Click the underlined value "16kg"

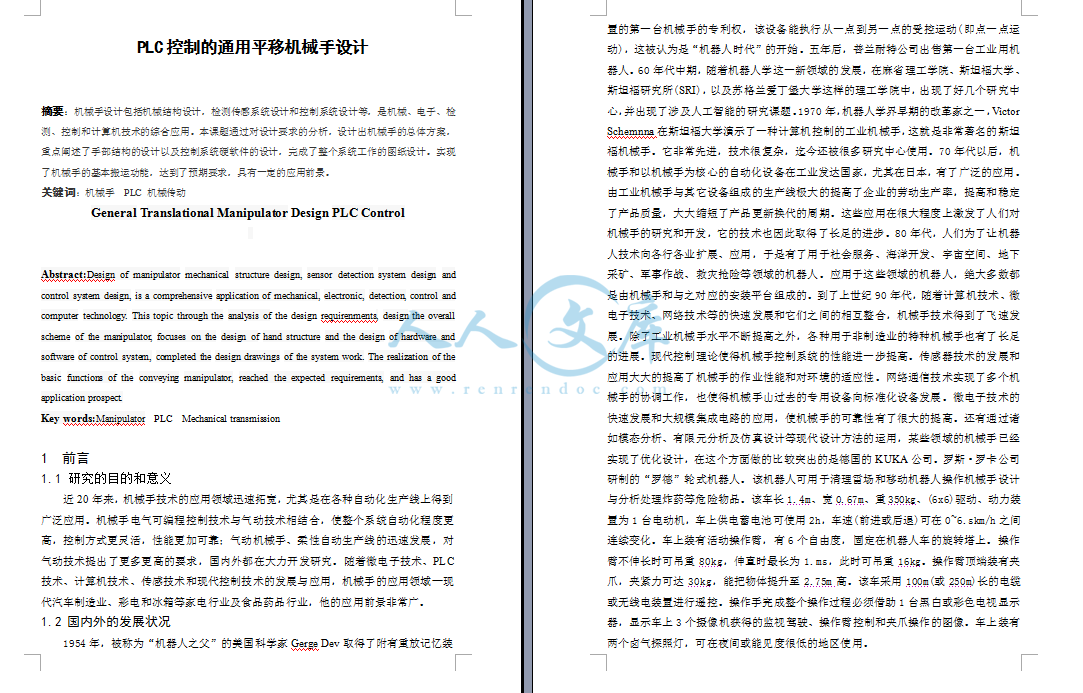tap(909, 561)
